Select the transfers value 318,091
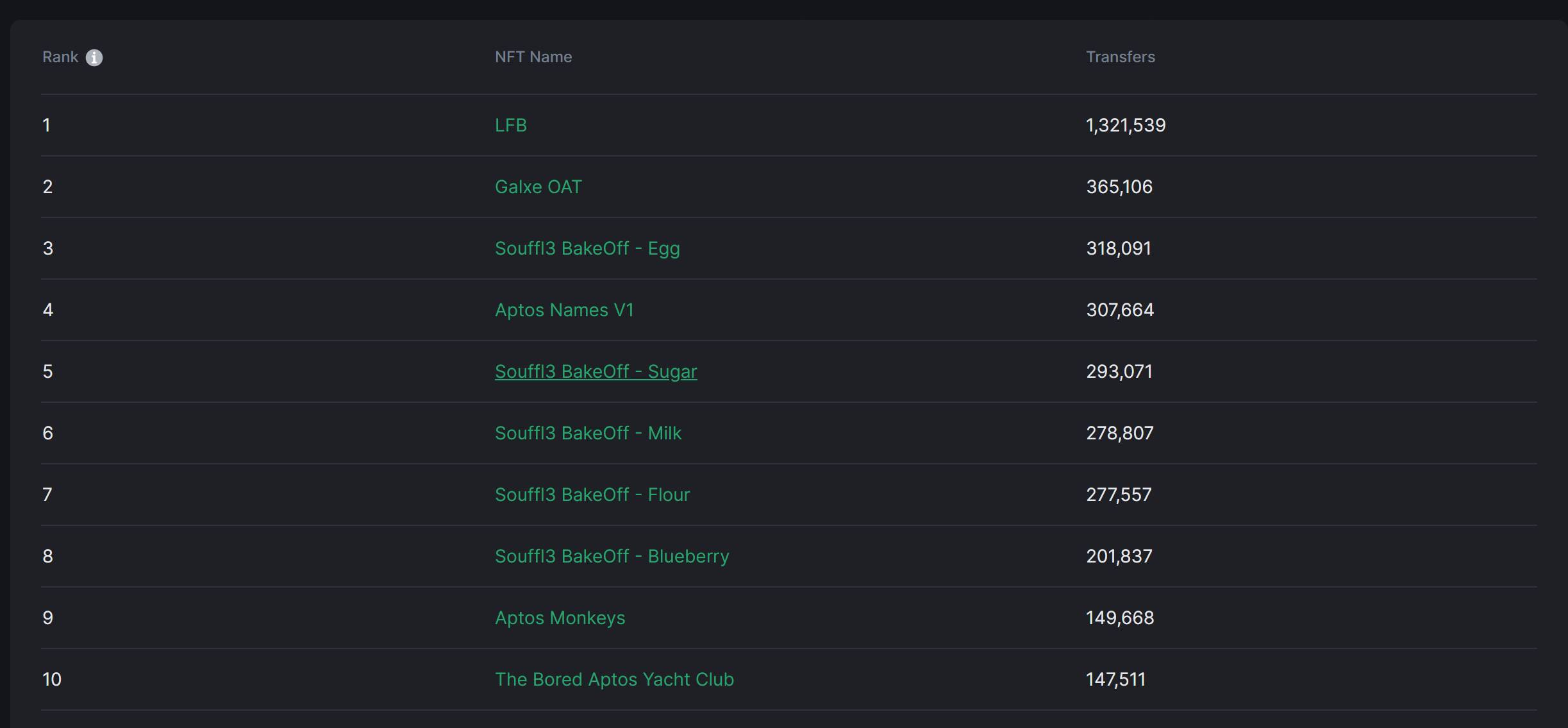The height and width of the screenshot is (728, 1568). [x=1119, y=248]
